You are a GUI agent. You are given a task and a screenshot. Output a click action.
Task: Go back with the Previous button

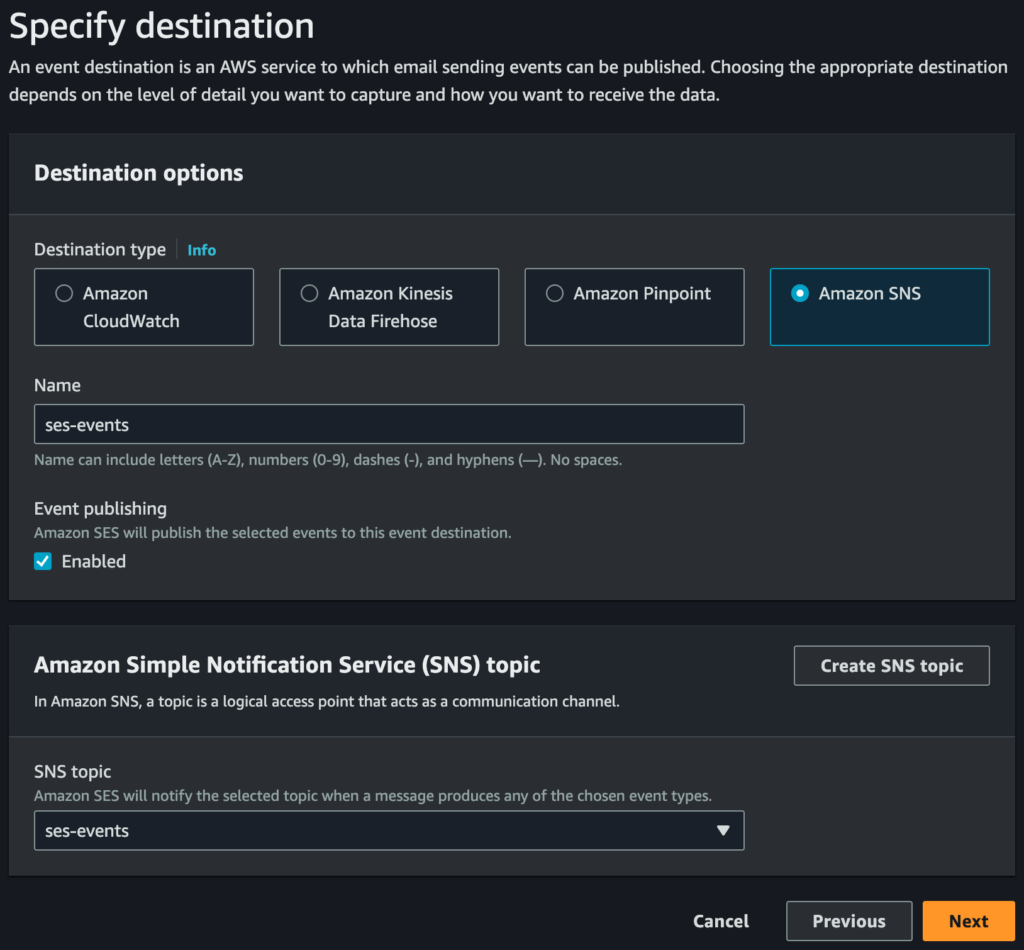pyautogui.click(x=848, y=922)
